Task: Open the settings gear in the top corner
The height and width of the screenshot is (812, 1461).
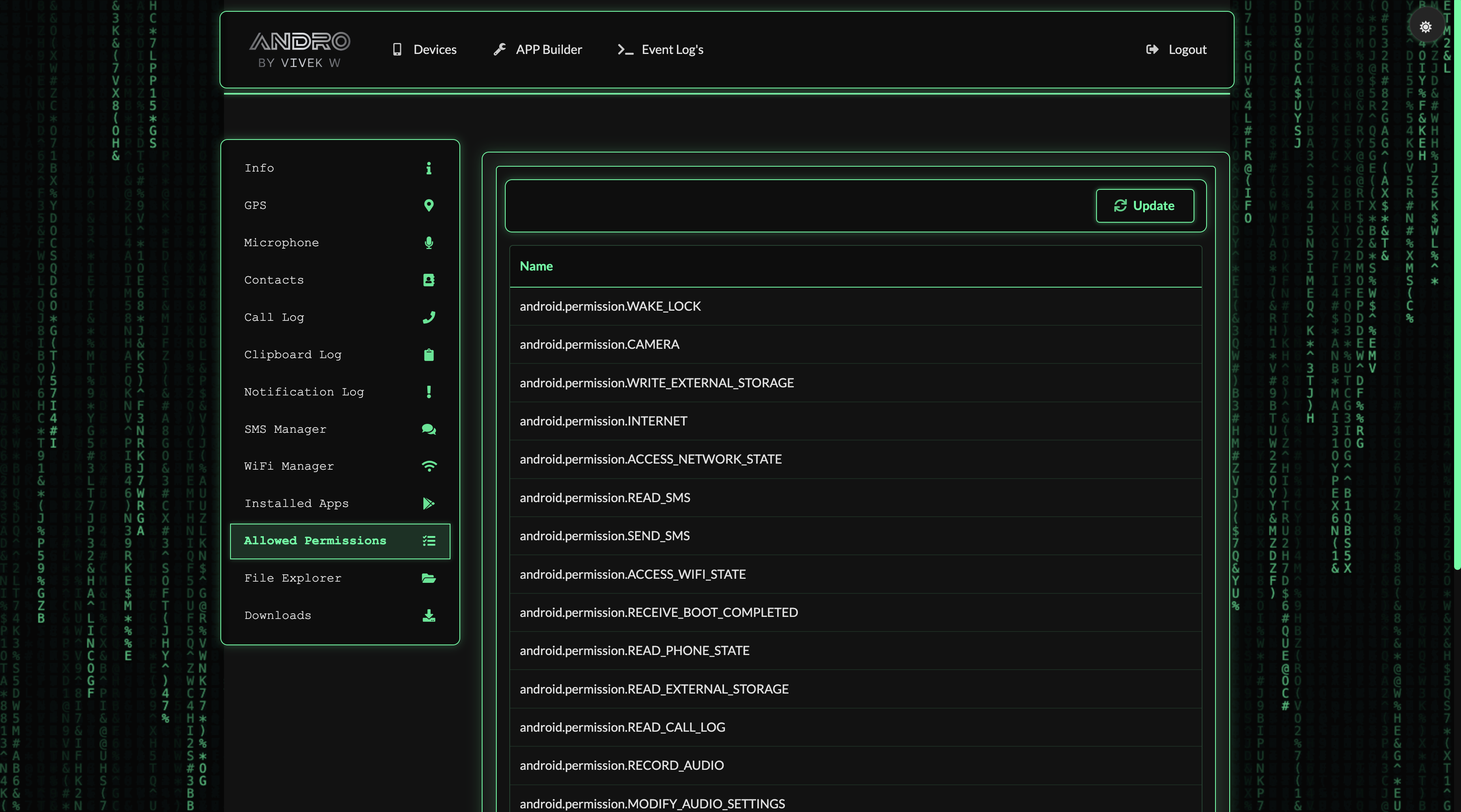Action: click(x=1426, y=26)
